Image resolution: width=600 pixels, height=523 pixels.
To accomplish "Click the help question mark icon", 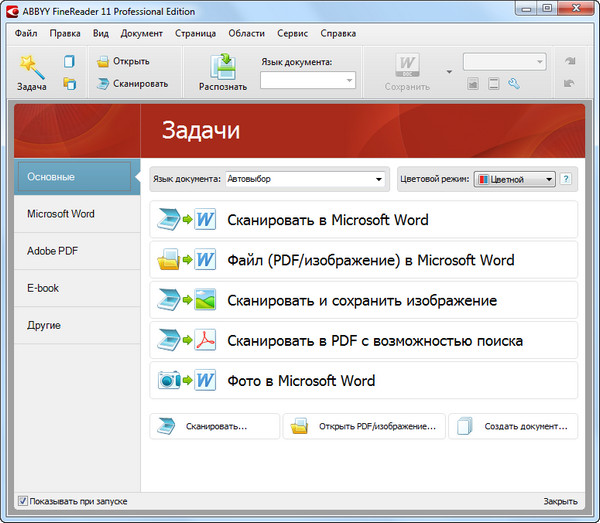I will [566, 179].
